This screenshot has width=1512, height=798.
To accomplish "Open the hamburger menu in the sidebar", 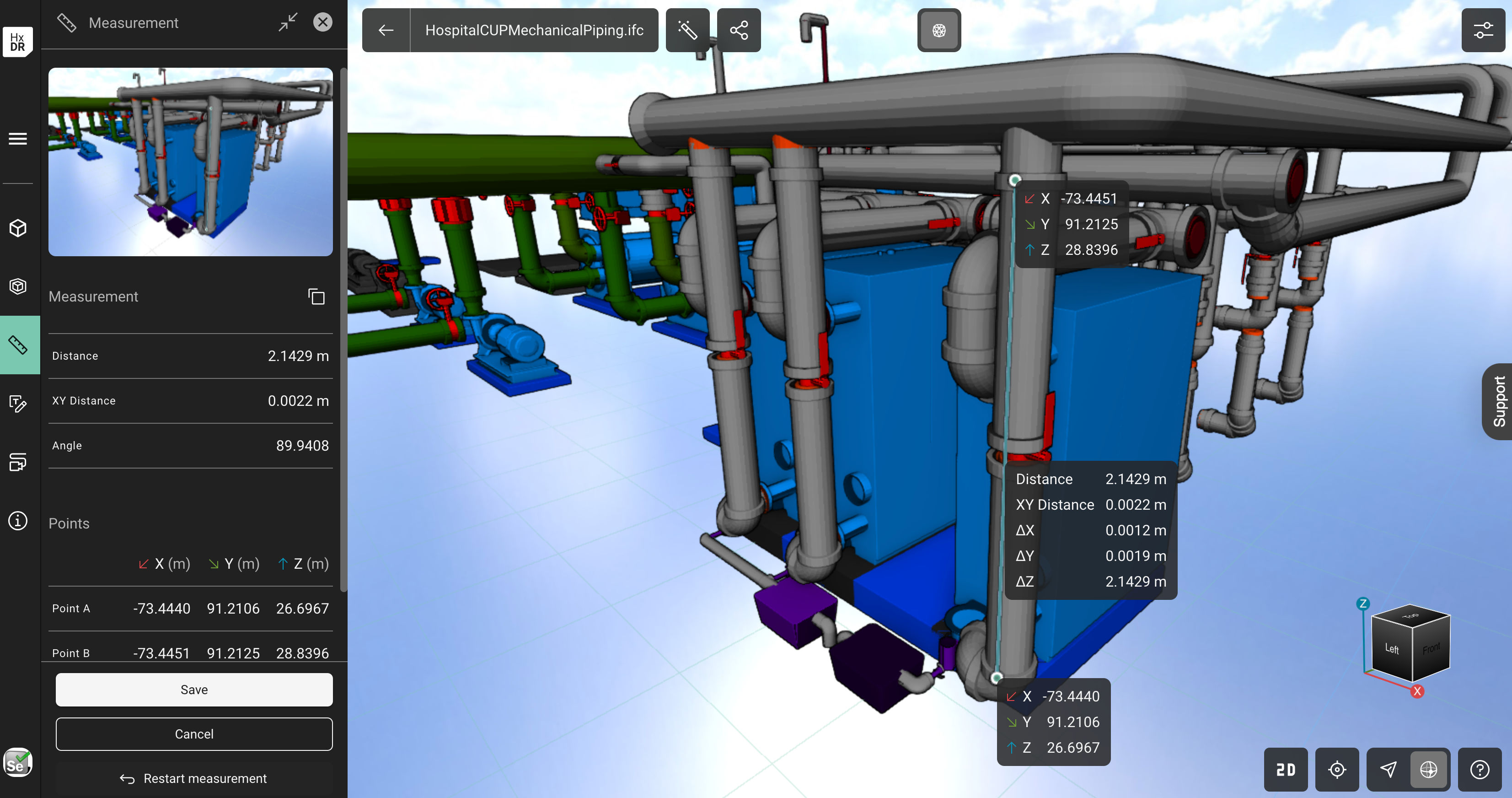I will coord(18,139).
